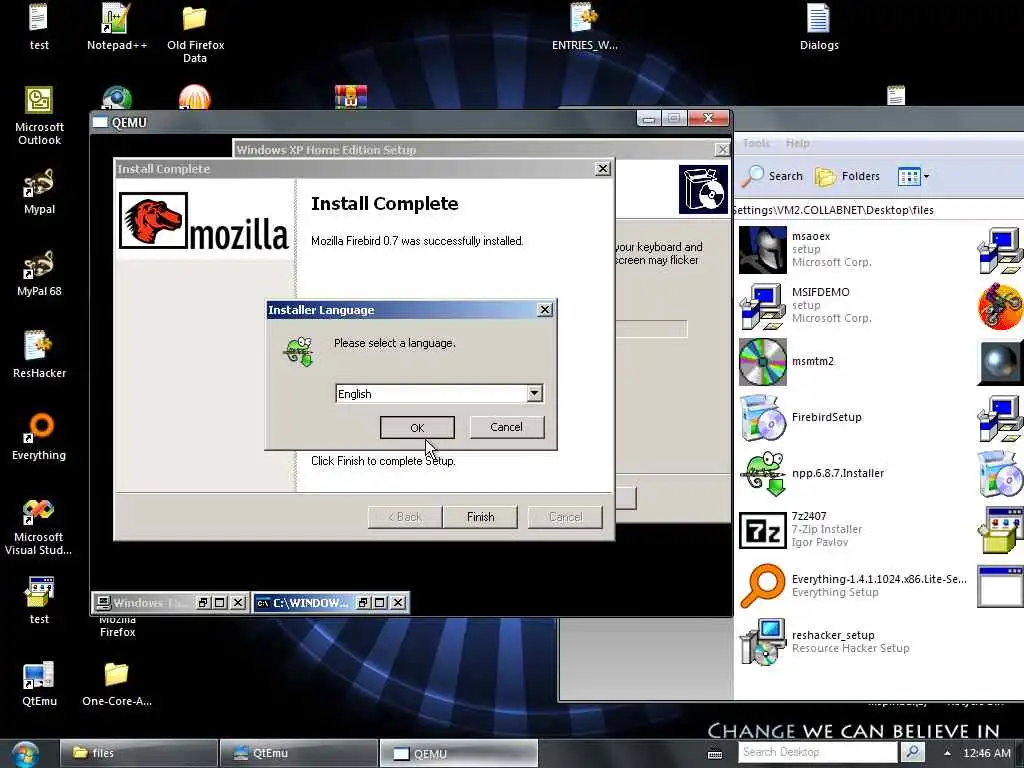Click the Start orb button
Image resolution: width=1024 pixels, height=768 pixels.
pos(25,754)
